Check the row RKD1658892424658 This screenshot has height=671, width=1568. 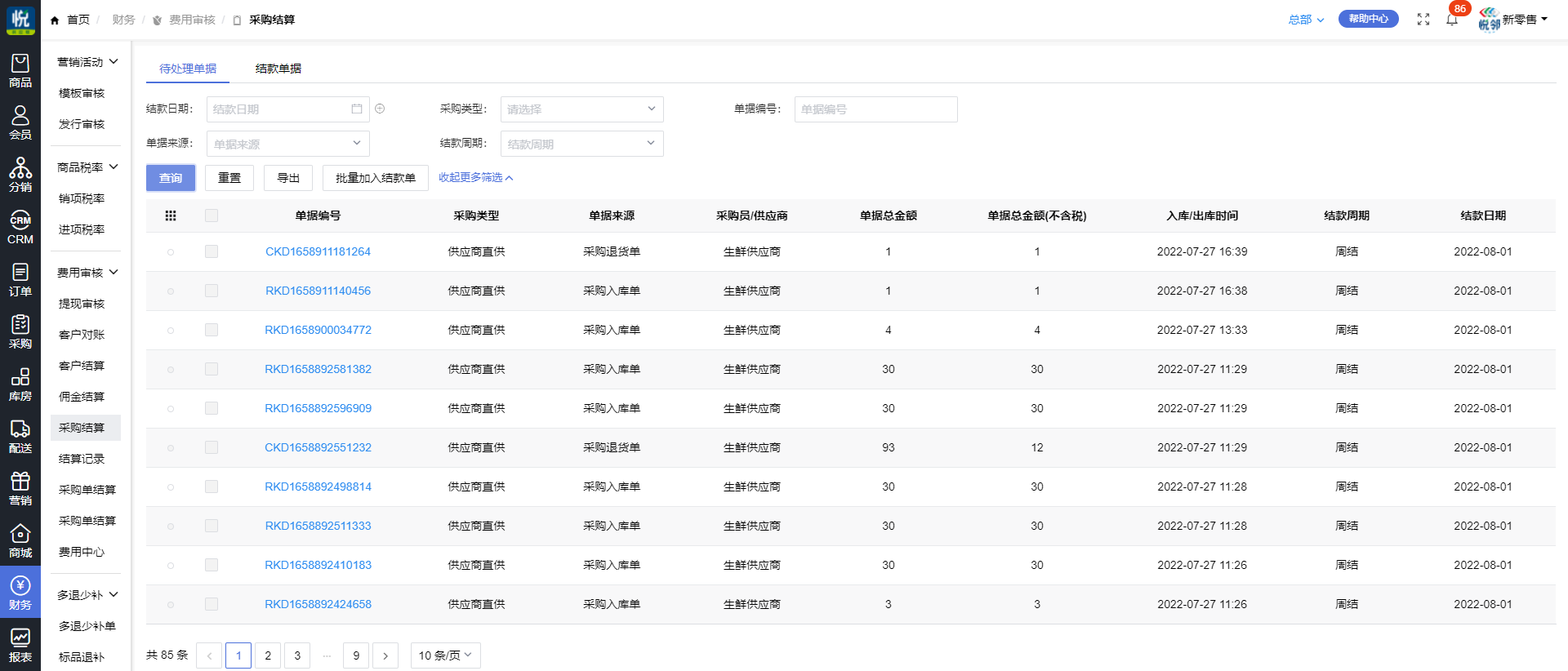[x=212, y=604]
